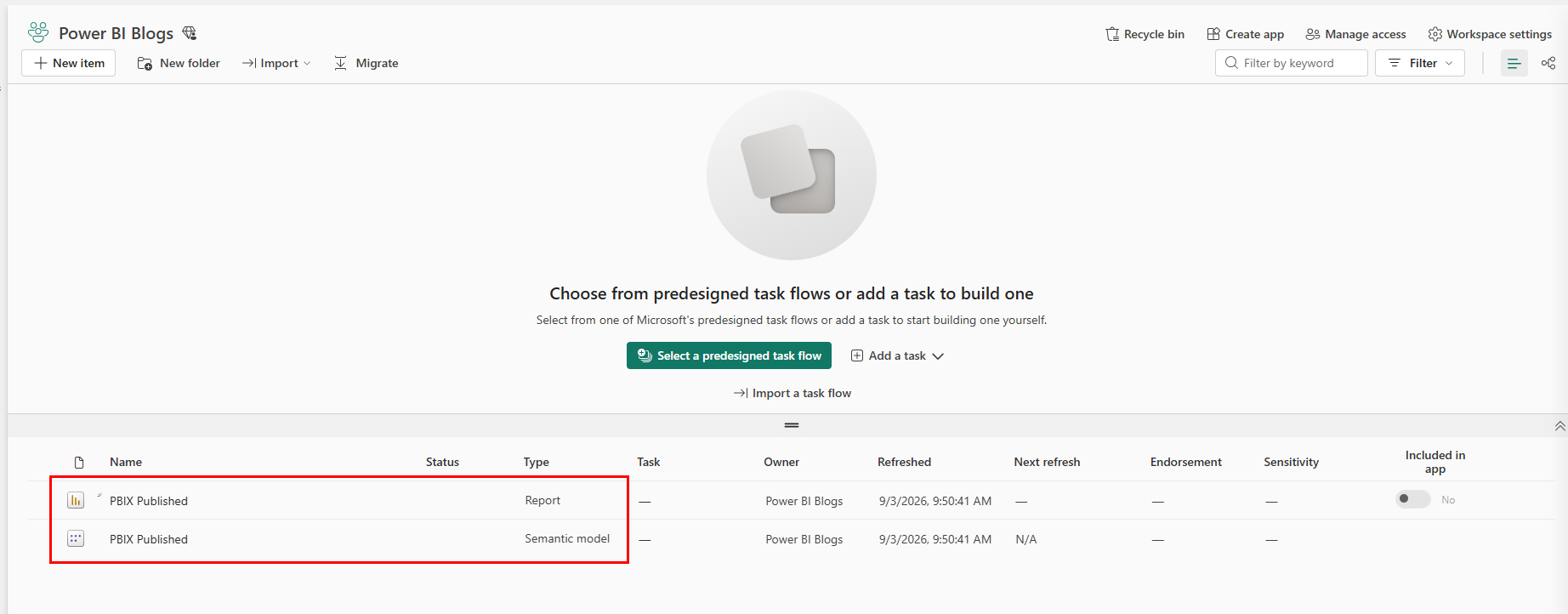Click Task column header
1568x614 pixels.
pos(648,462)
